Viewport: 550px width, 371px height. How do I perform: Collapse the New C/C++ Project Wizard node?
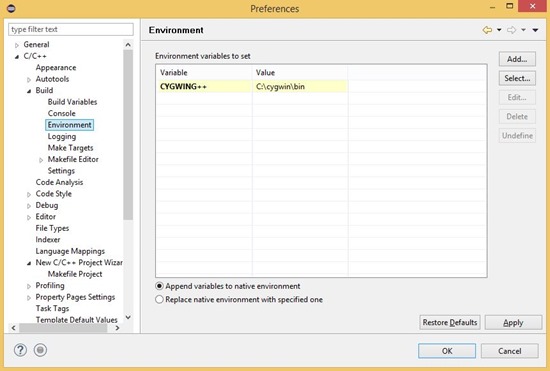(29, 263)
